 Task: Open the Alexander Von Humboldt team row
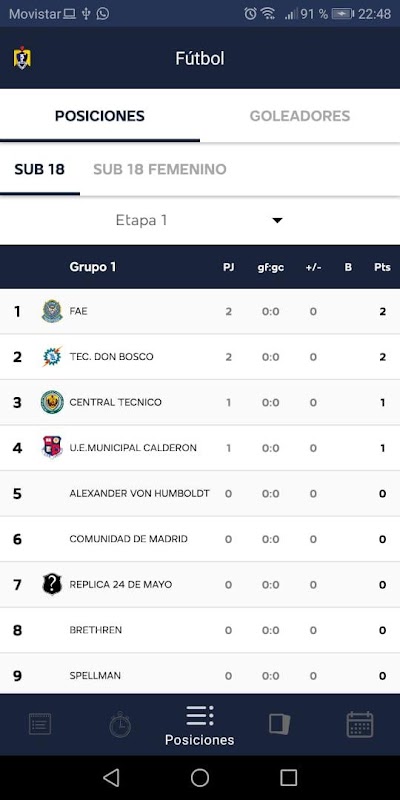point(200,493)
